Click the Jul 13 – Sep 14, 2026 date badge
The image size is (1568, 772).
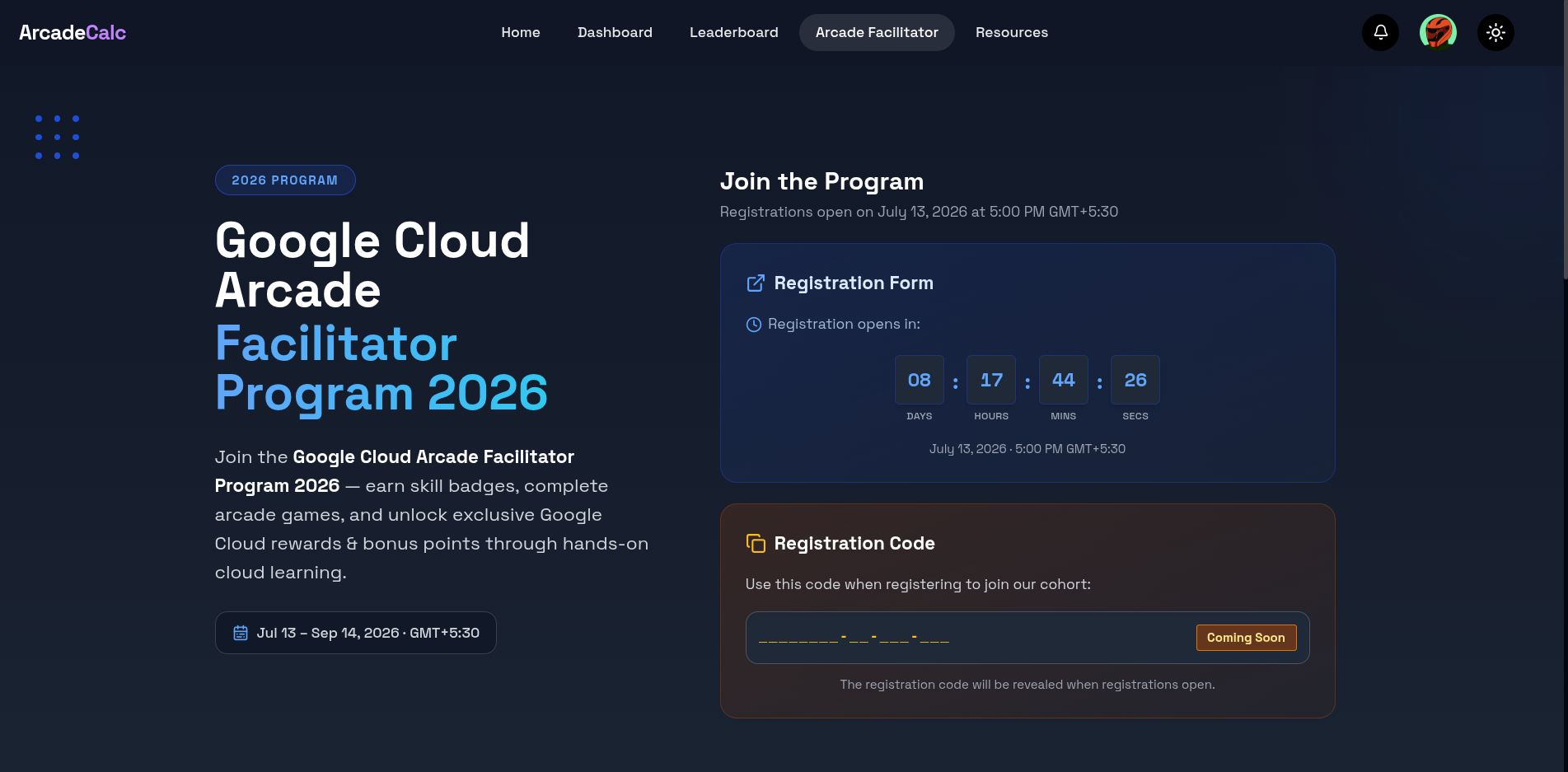pyautogui.click(x=356, y=633)
